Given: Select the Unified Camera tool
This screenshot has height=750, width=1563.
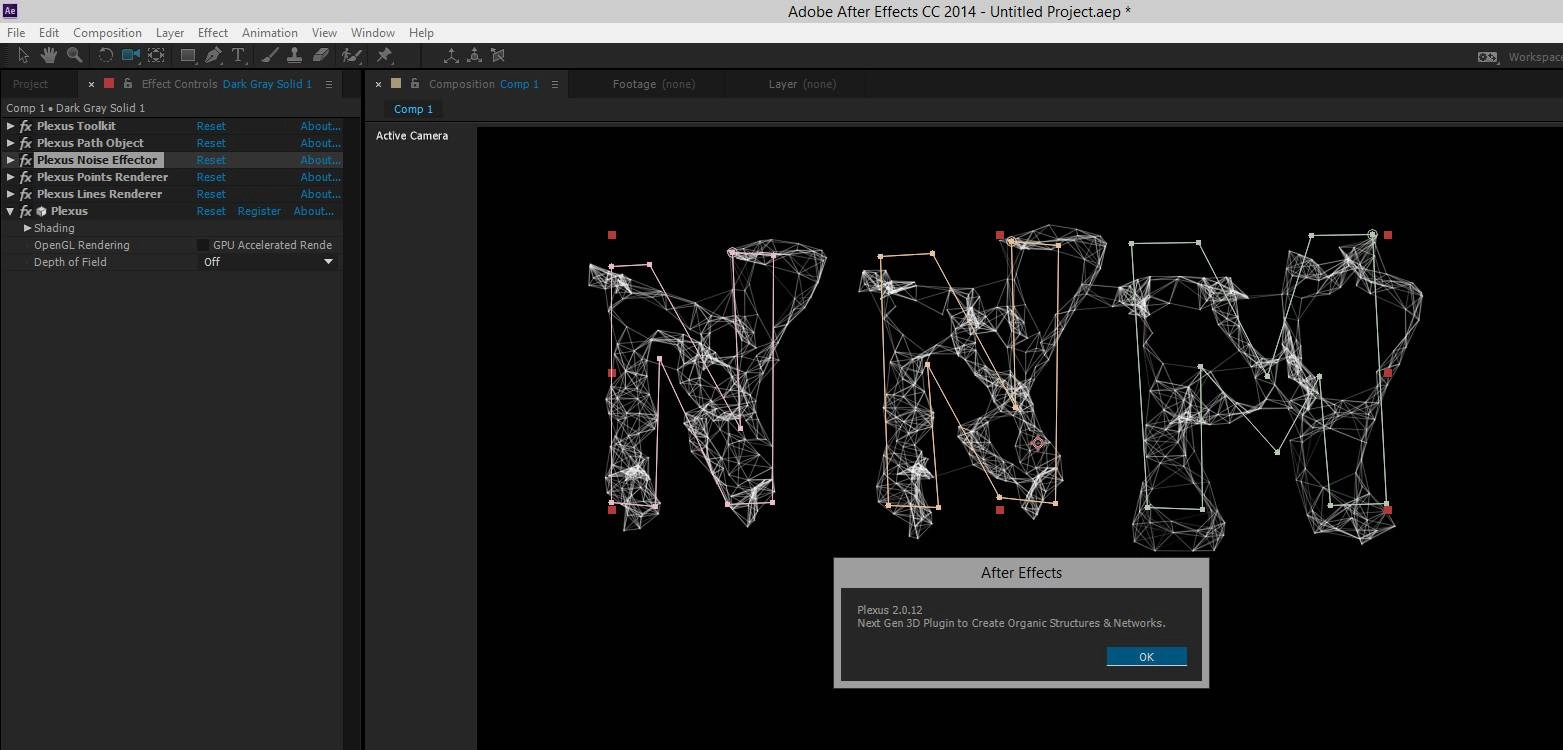Looking at the screenshot, I should [x=131, y=55].
